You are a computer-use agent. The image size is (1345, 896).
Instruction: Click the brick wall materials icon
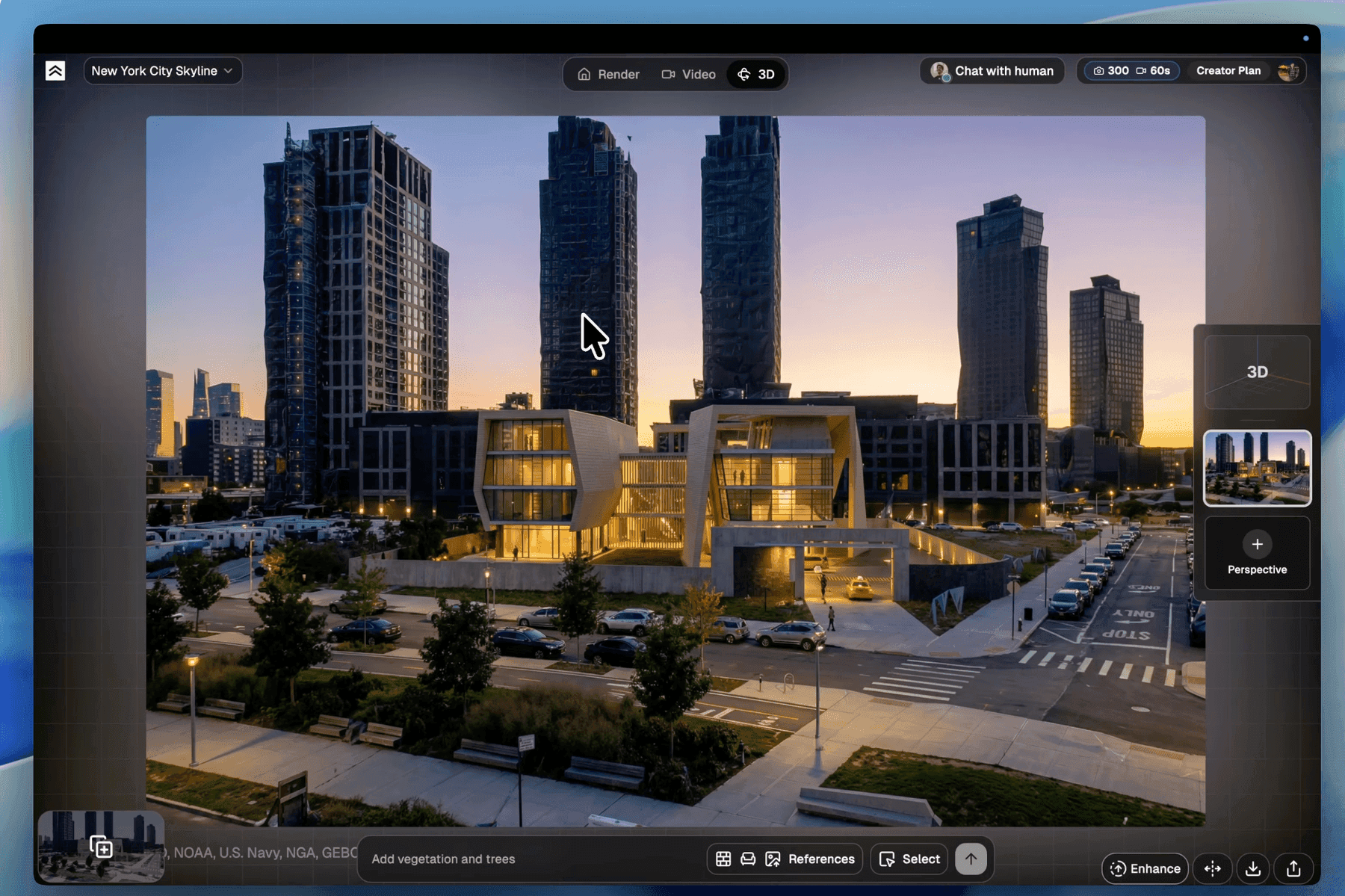point(723,859)
